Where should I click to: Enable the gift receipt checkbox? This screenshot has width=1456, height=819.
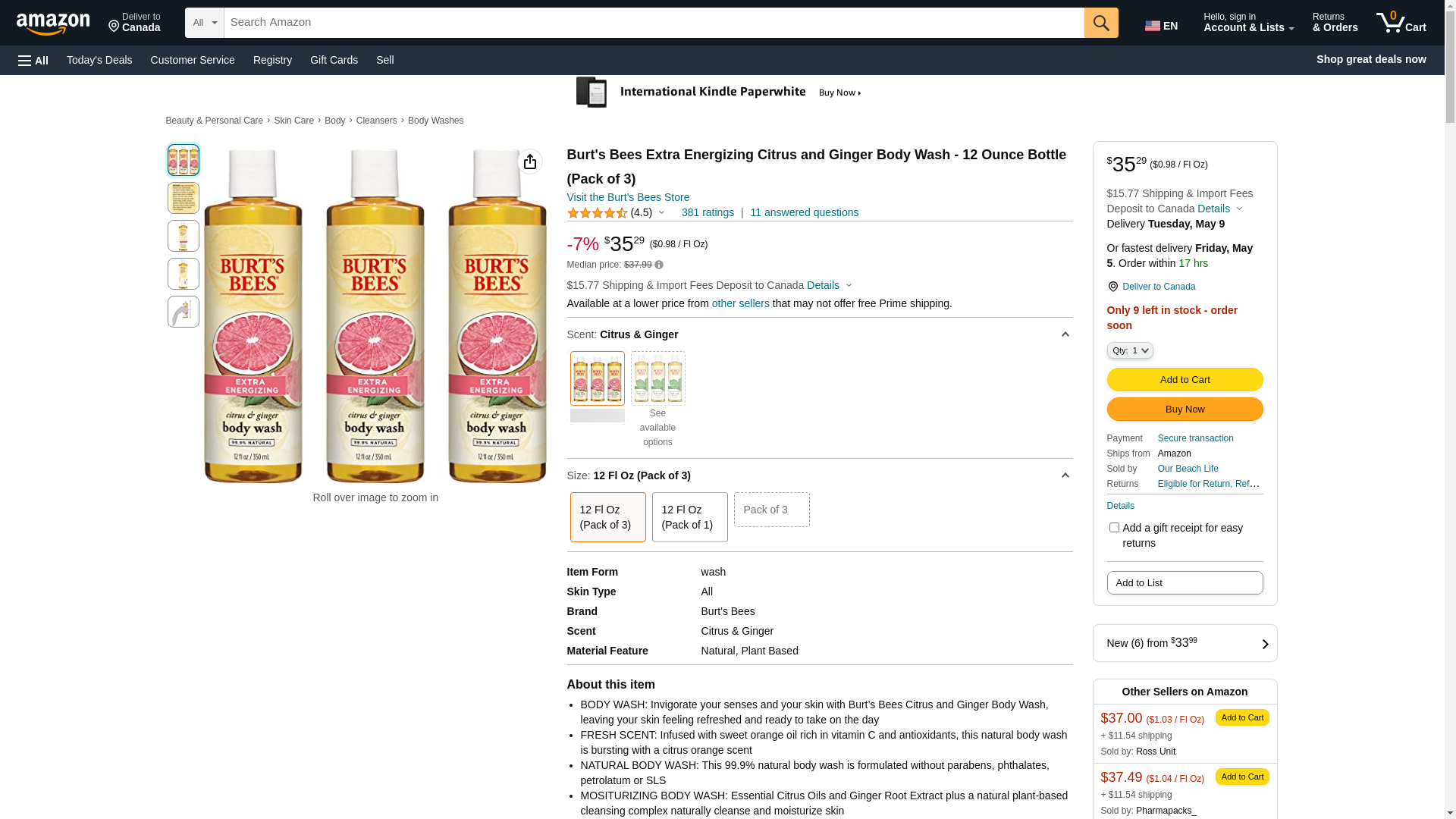1114,528
